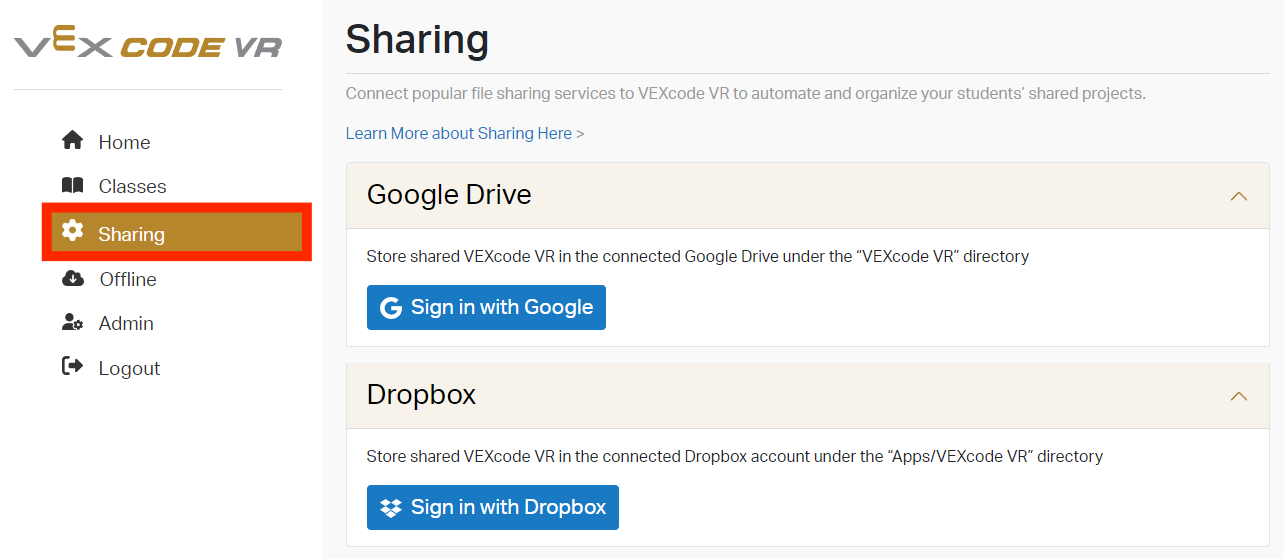Click the Google Drive section title

(x=449, y=195)
